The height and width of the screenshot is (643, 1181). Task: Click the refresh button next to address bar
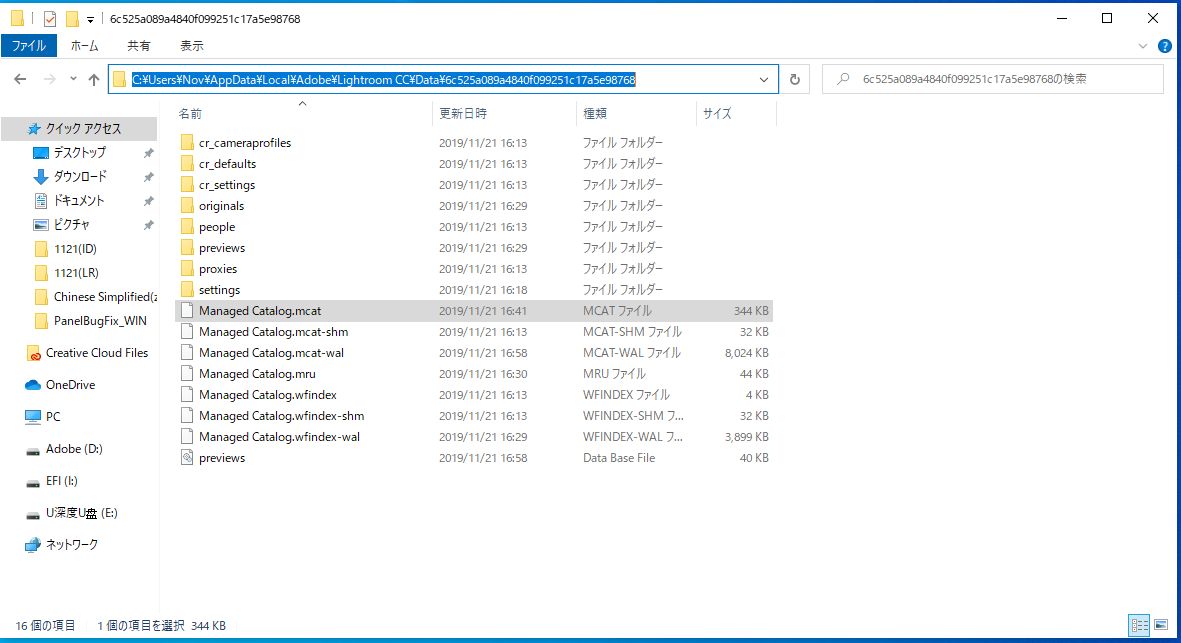795,79
